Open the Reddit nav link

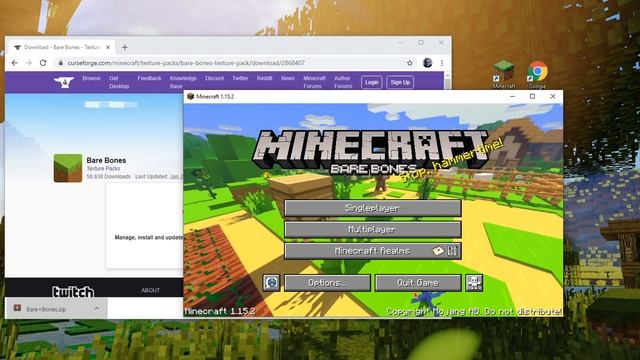(x=264, y=78)
